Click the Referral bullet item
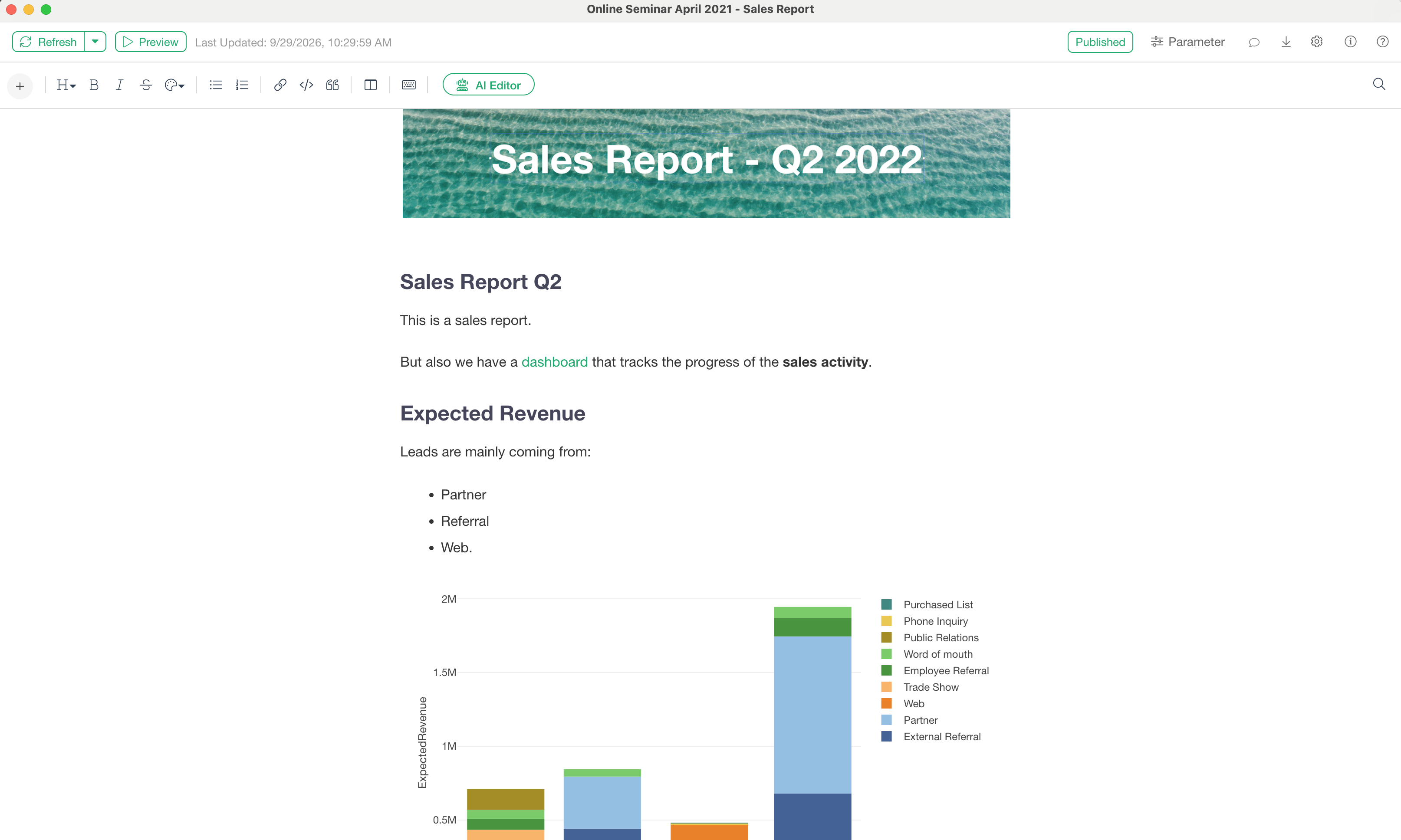The image size is (1401, 840). [x=465, y=522]
